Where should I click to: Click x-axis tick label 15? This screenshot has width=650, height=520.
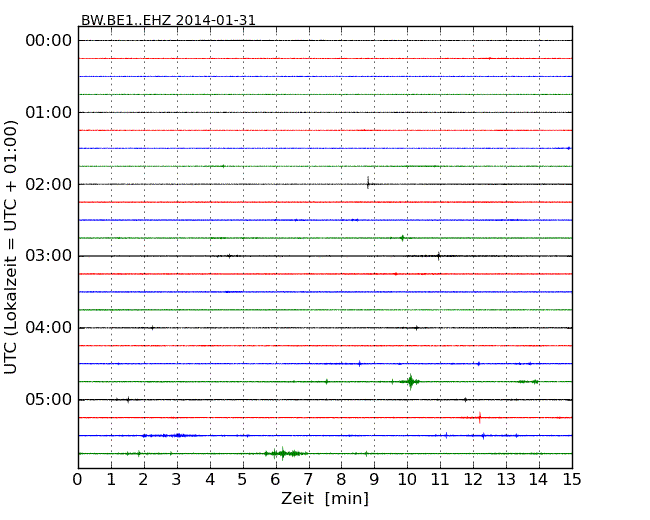572,480
